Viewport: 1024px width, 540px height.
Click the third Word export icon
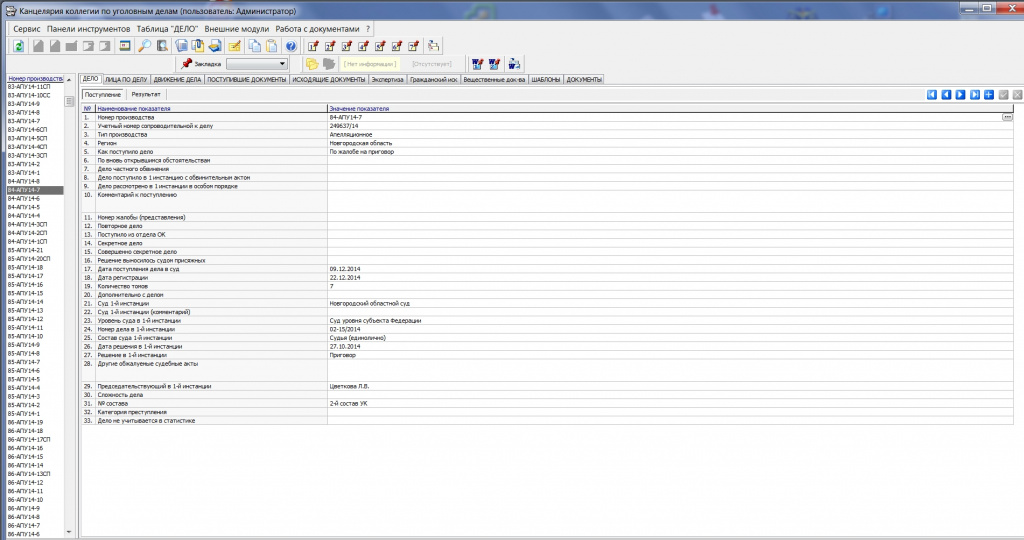515,64
